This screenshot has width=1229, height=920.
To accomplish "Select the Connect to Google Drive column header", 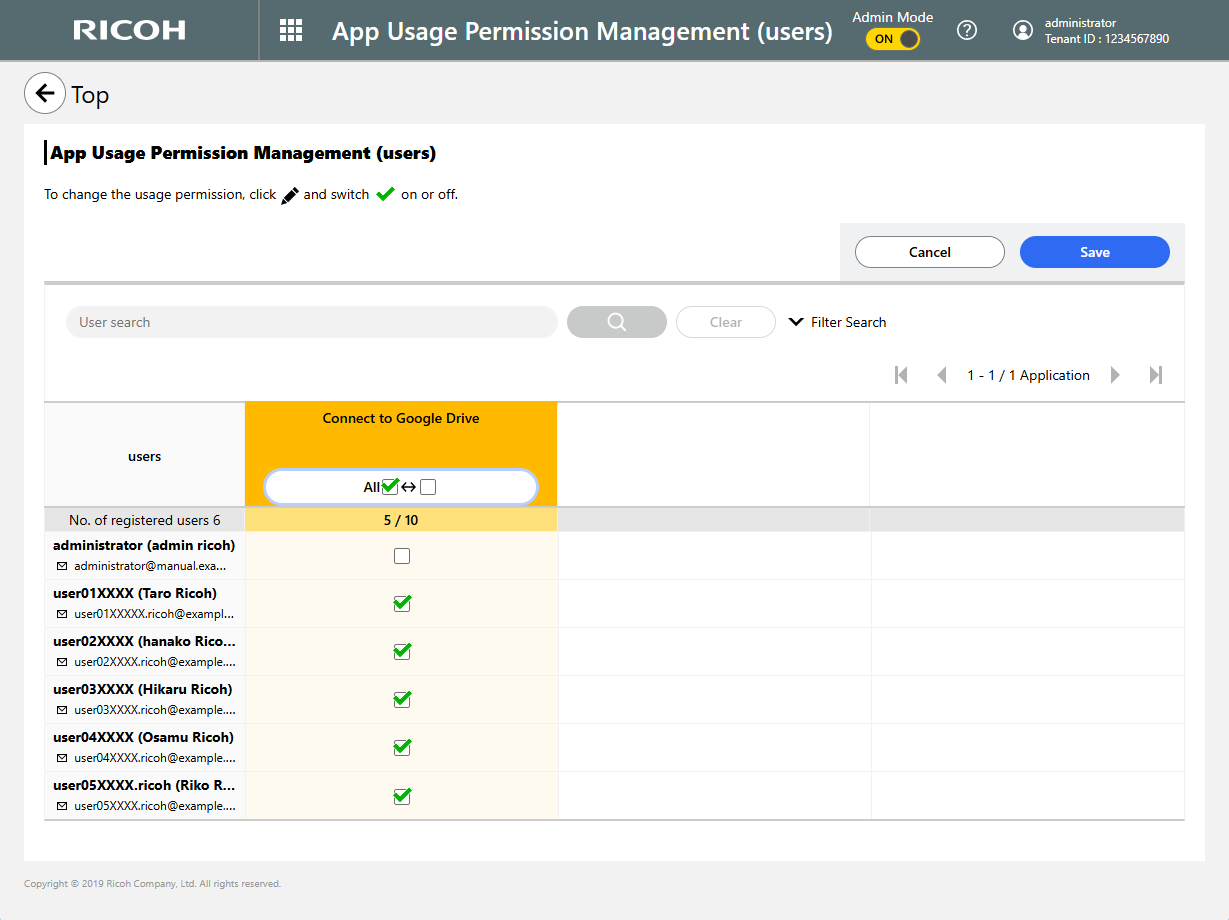I will 401,419.
